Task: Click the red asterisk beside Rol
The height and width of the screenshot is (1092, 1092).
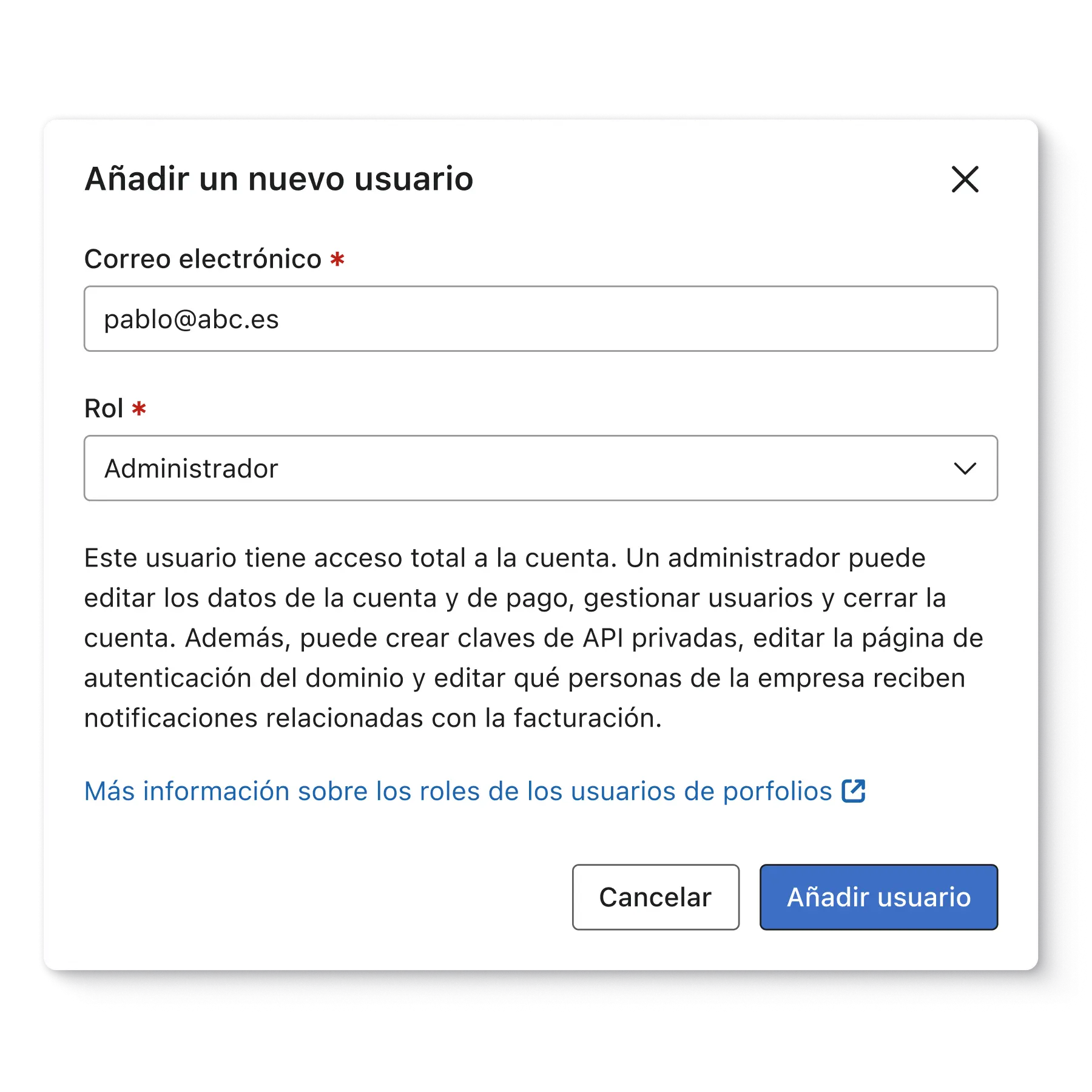Action: click(x=139, y=408)
